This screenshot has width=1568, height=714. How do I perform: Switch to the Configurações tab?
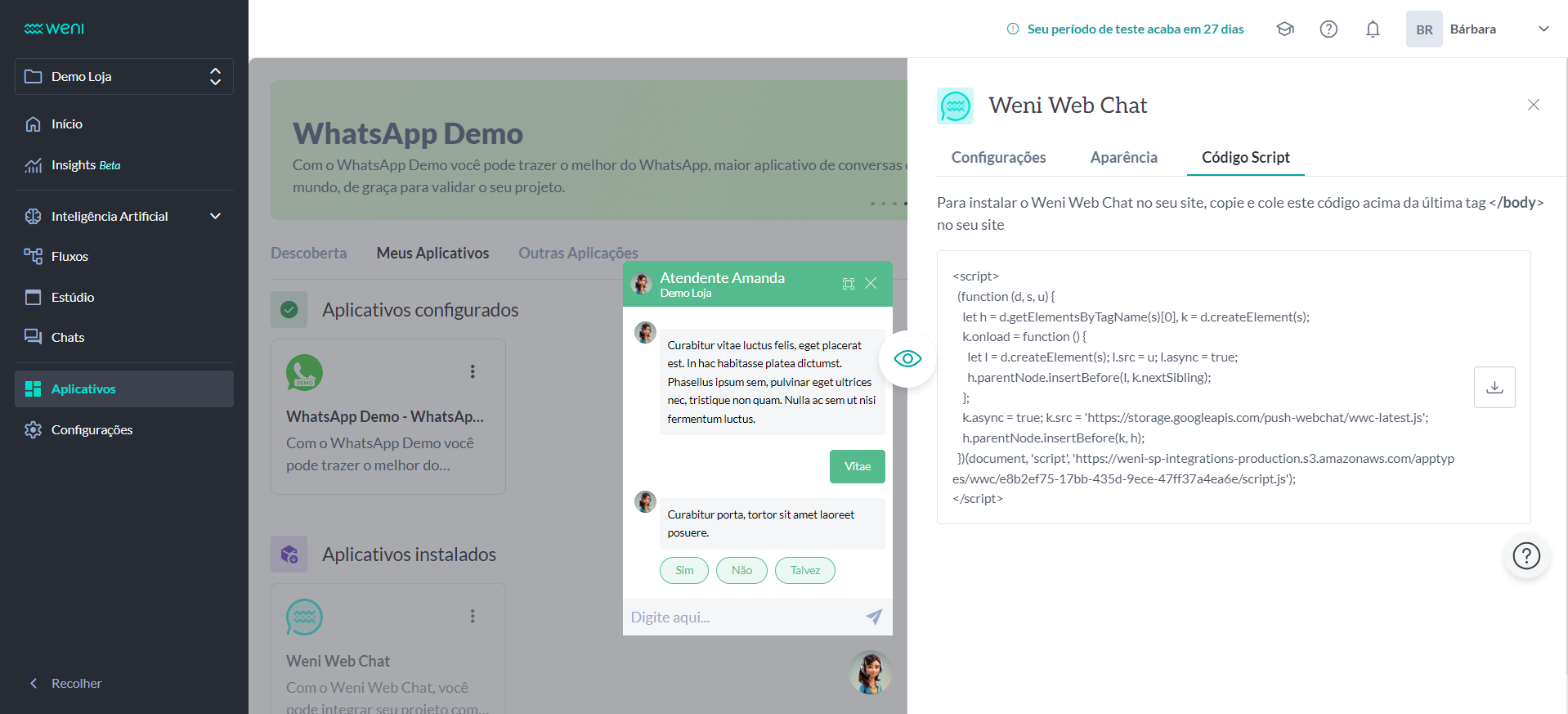pyautogui.click(x=998, y=157)
